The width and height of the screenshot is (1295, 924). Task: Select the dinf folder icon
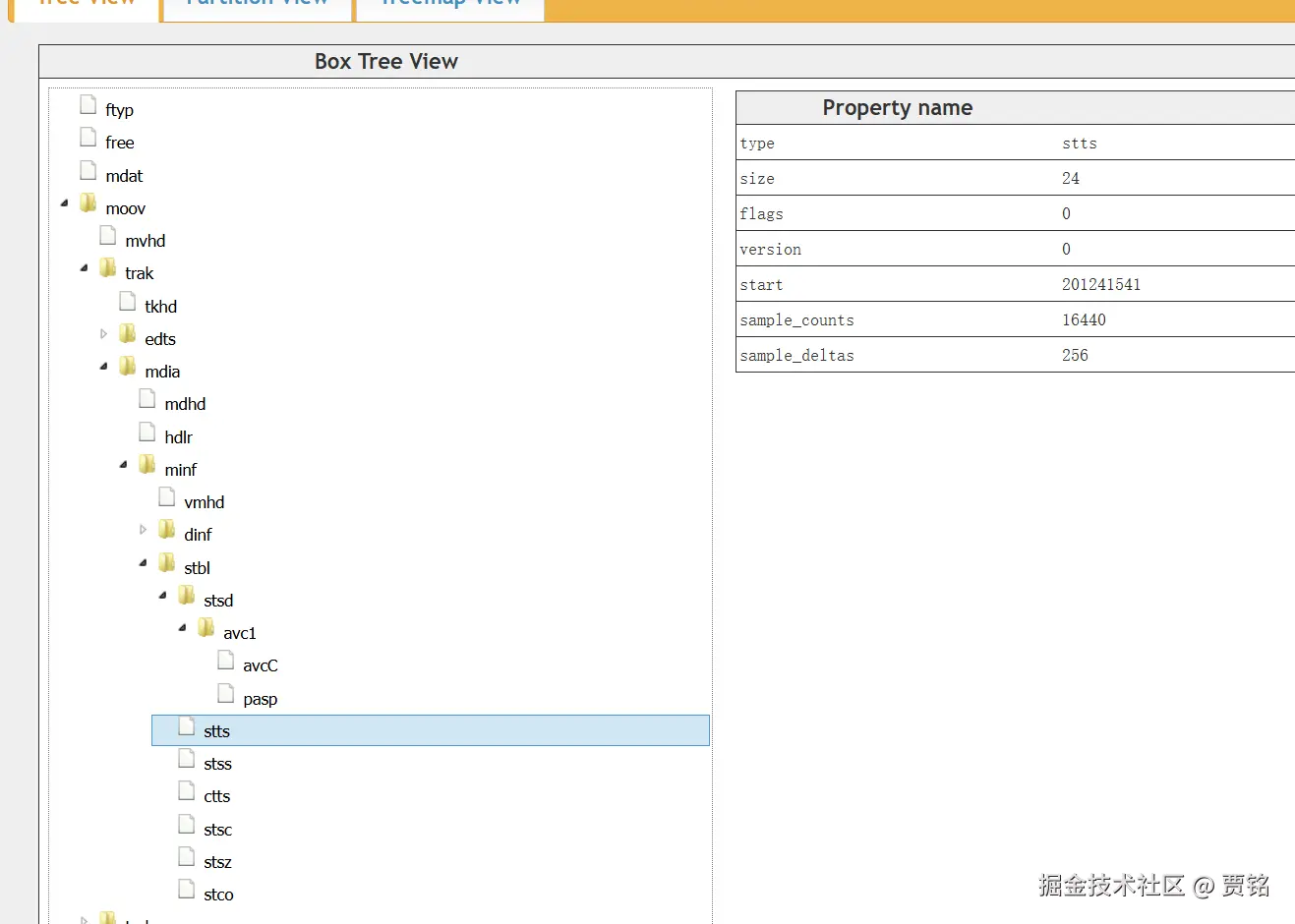point(167,530)
